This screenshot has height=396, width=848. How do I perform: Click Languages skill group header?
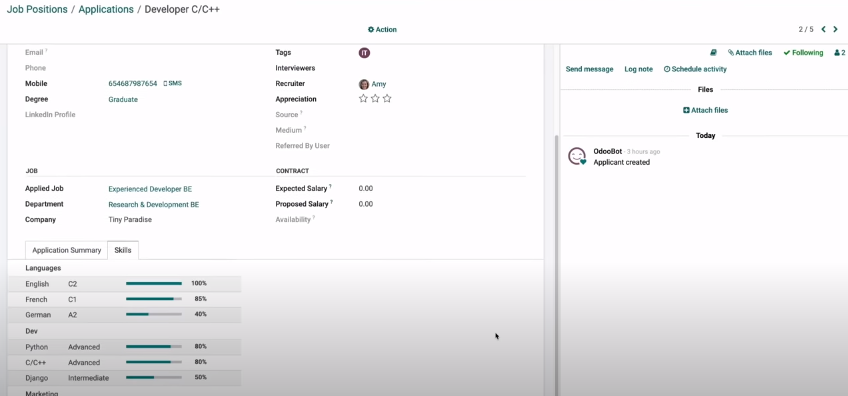point(43,268)
